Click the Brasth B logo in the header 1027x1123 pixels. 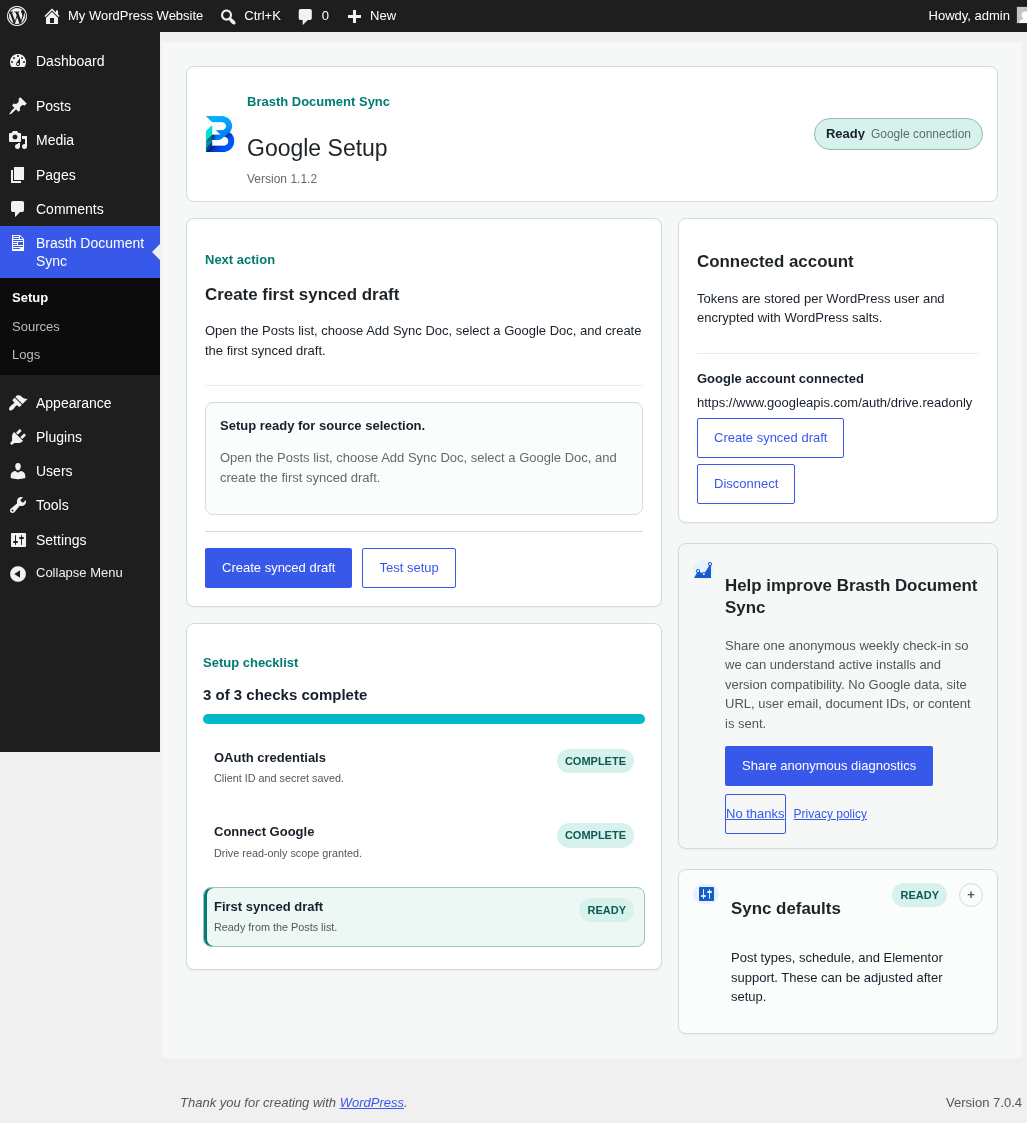[219, 135]
